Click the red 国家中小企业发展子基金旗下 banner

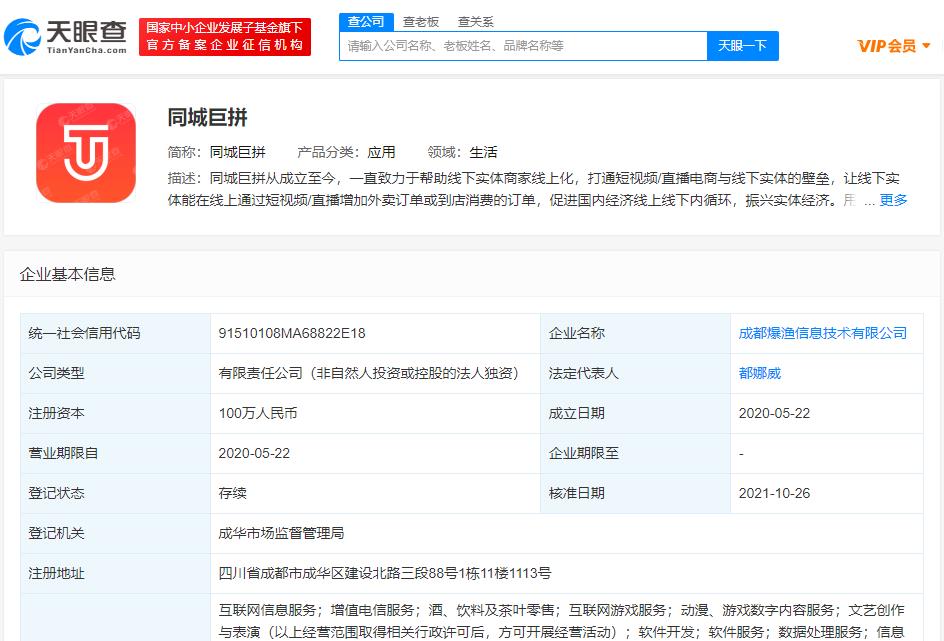(x=225, y=37)
